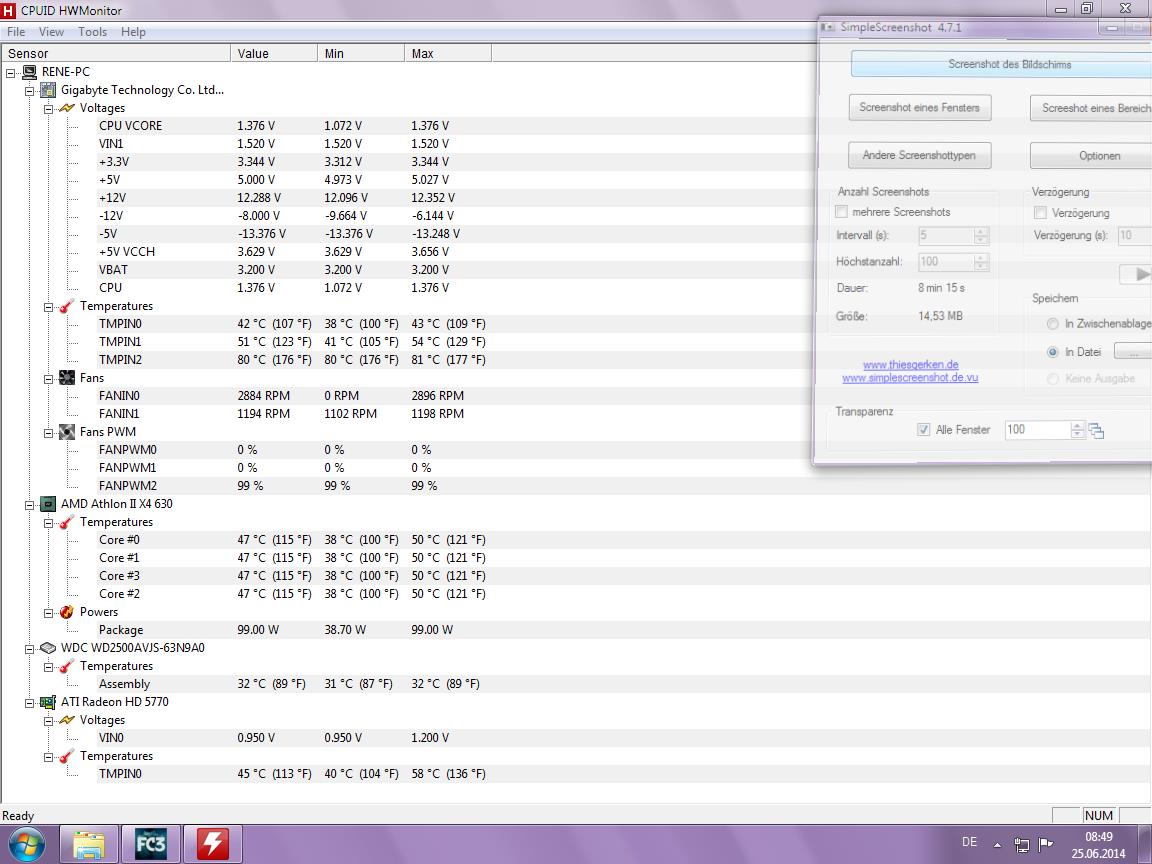Click the Sensor column header
1152x864 pixels.
coord(115,54)
